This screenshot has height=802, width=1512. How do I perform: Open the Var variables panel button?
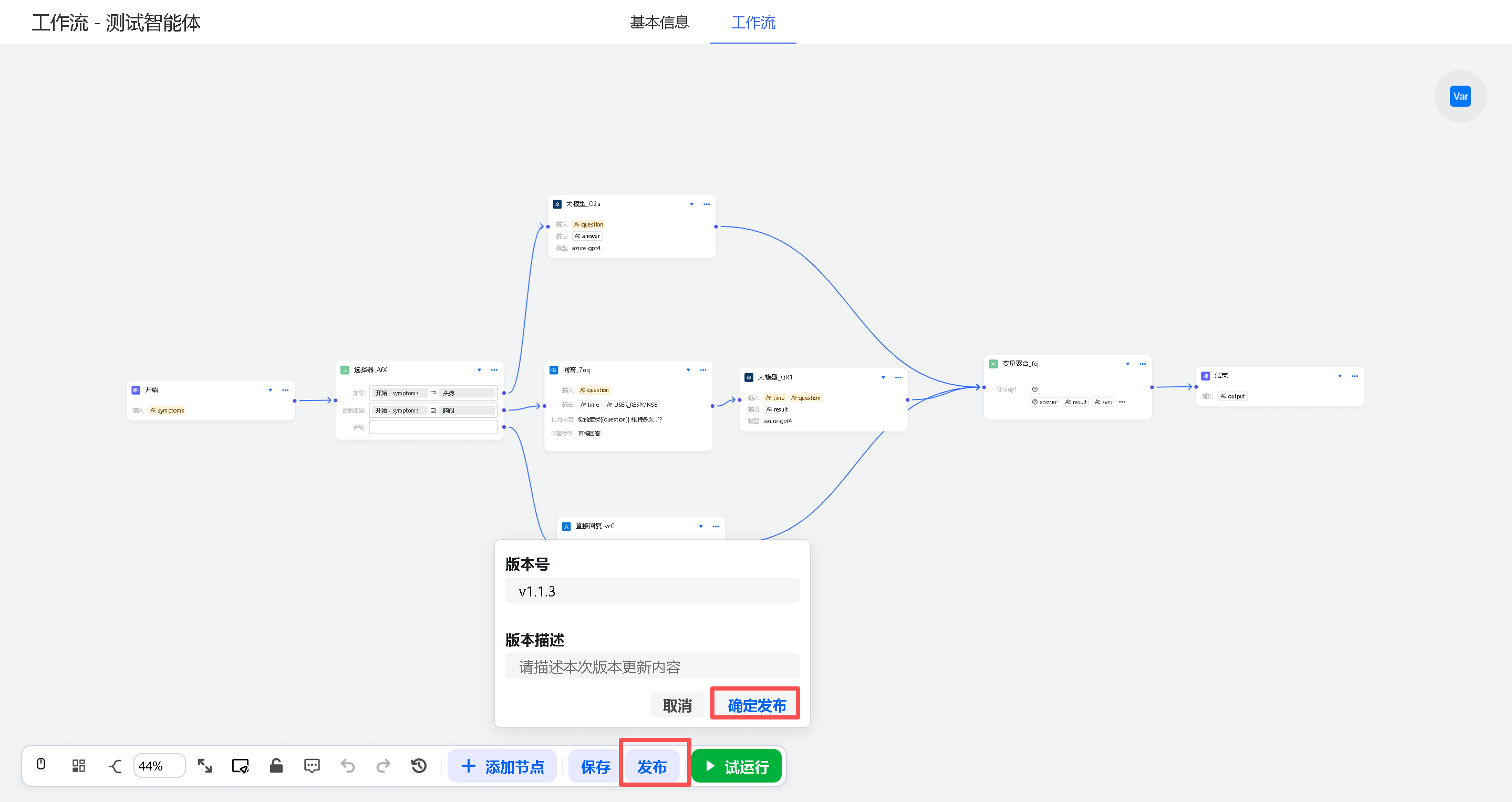click(x=1460, y=96)
